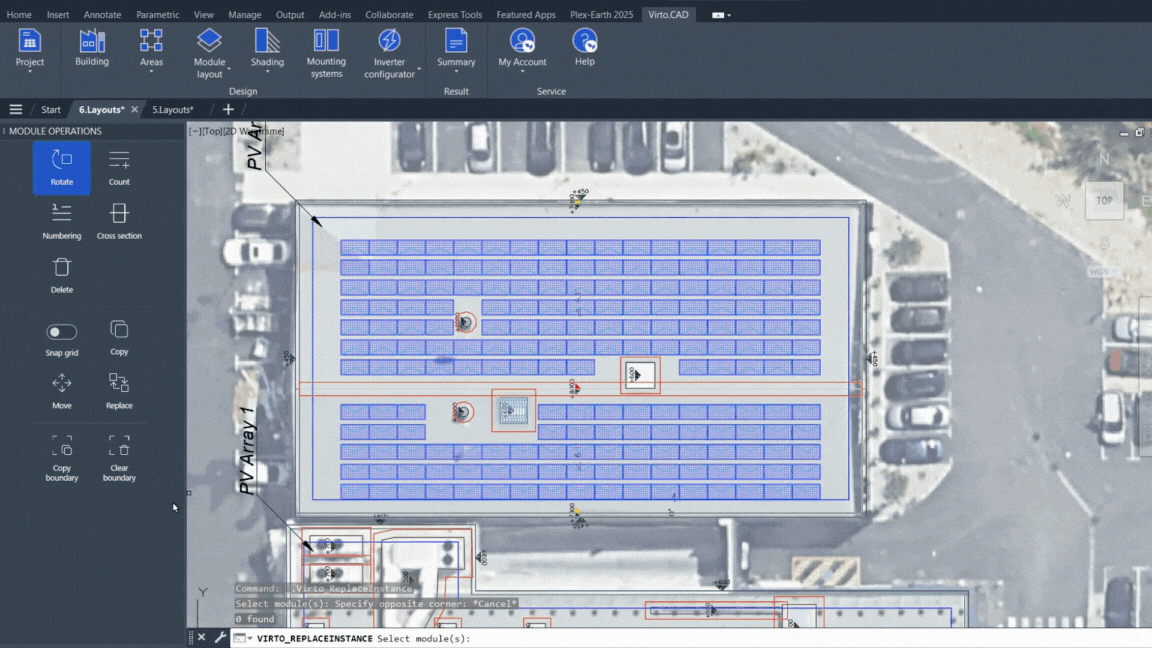
Task: Close the command line bar
Action: (201, 638)
